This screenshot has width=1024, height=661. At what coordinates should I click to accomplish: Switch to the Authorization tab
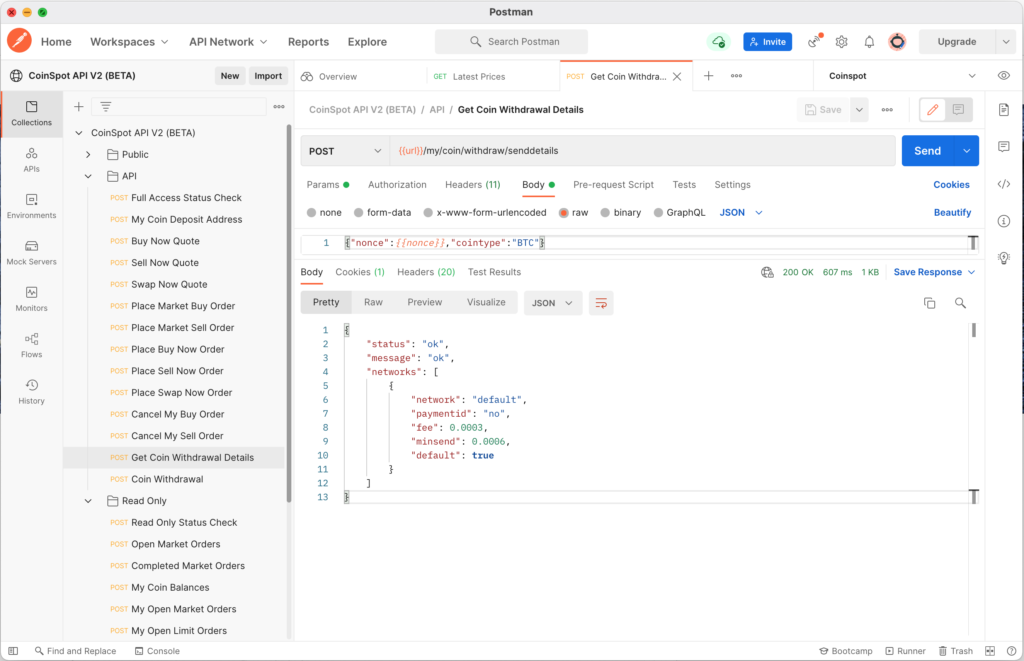click(x=397, y=184)
